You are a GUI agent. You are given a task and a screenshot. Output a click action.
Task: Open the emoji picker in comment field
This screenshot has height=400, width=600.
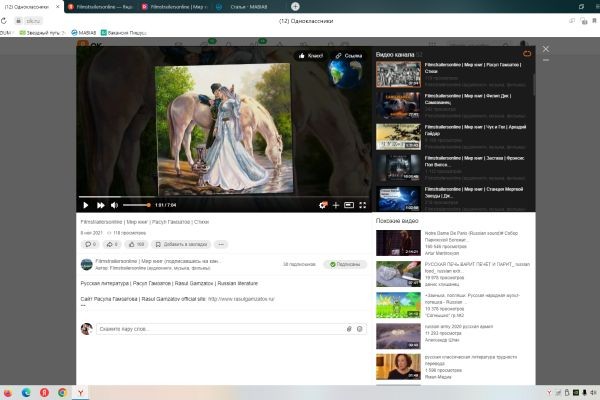[x=360, y=329]
